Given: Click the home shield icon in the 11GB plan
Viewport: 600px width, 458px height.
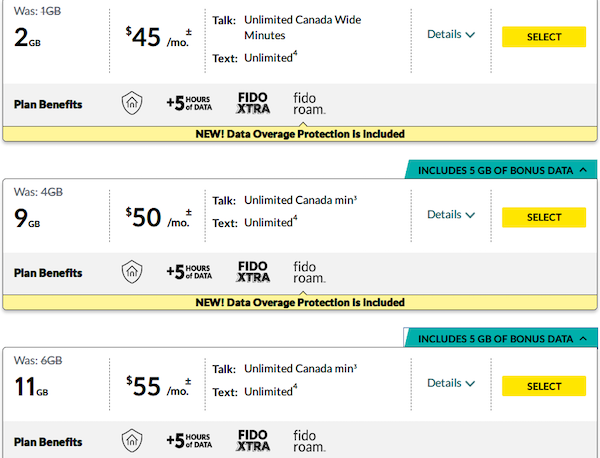Looking at the screenshot, I should [x=132, y=440].
